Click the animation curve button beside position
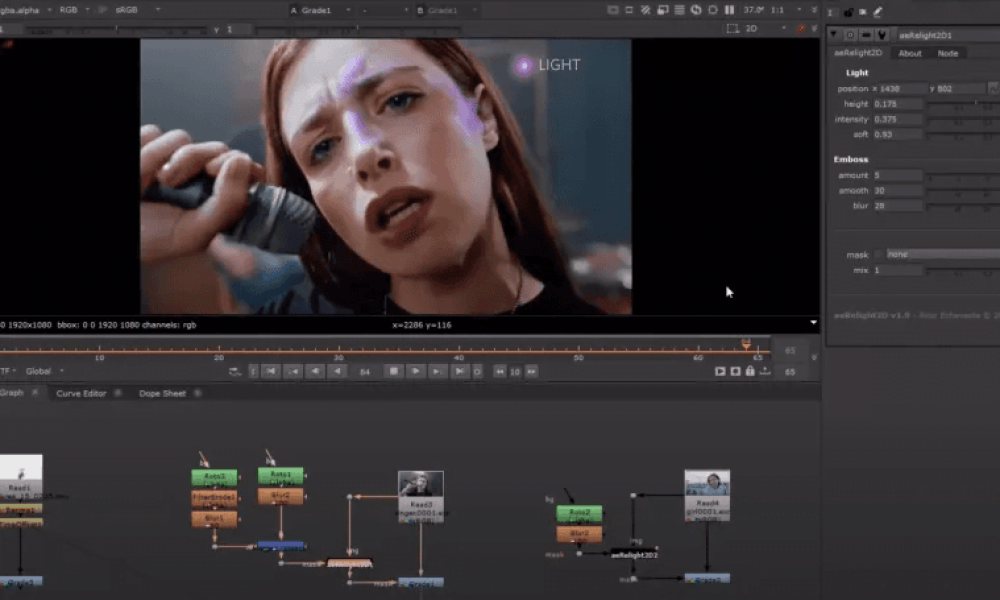1000x600 pixels. pyautogui.click(x=994, y=88)
